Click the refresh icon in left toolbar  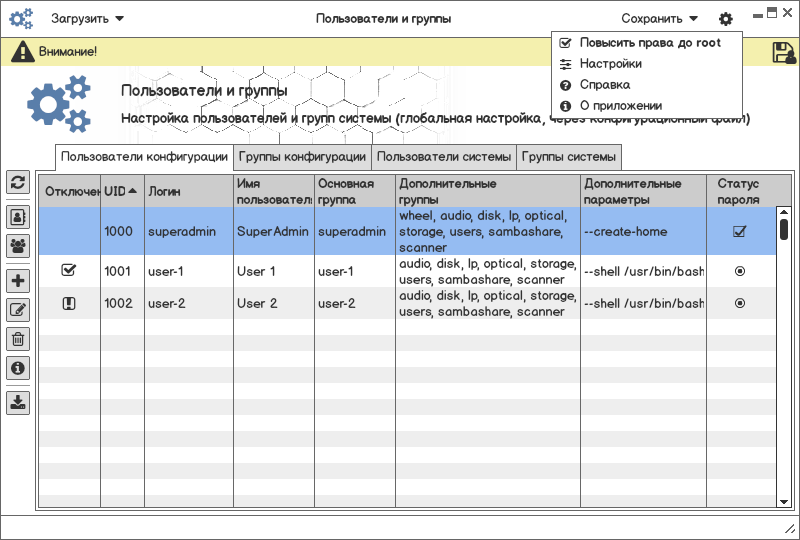(x=18, y=182)
